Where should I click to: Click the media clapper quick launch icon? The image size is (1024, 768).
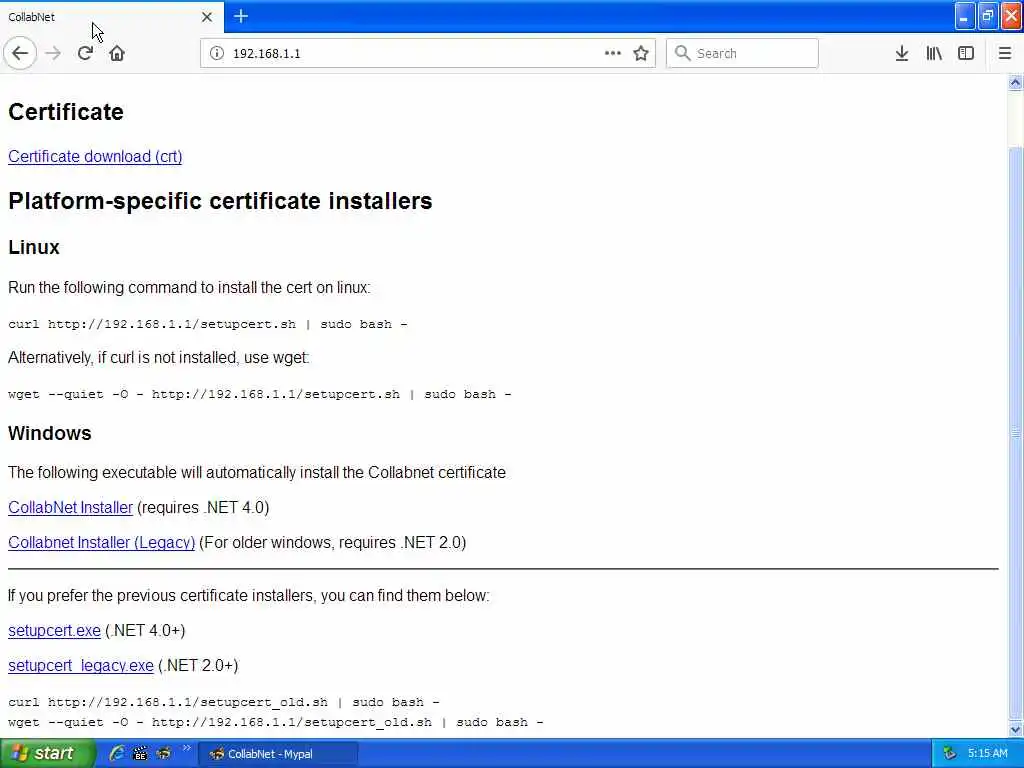click(x=140, y=754)
